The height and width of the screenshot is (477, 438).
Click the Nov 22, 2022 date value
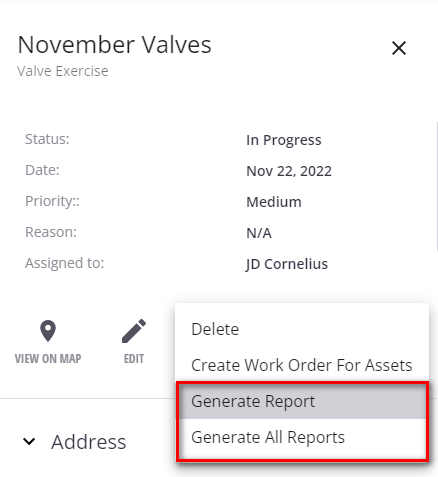[289, 171]
